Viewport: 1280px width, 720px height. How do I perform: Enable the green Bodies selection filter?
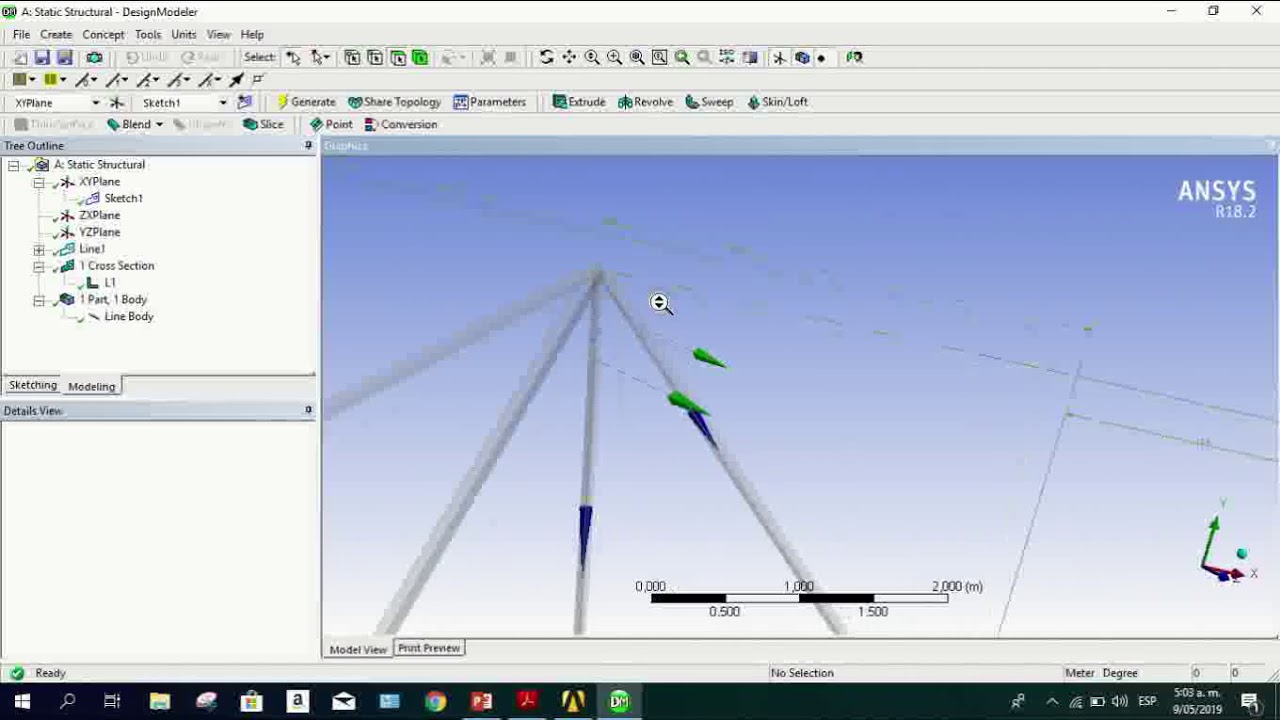420,58
